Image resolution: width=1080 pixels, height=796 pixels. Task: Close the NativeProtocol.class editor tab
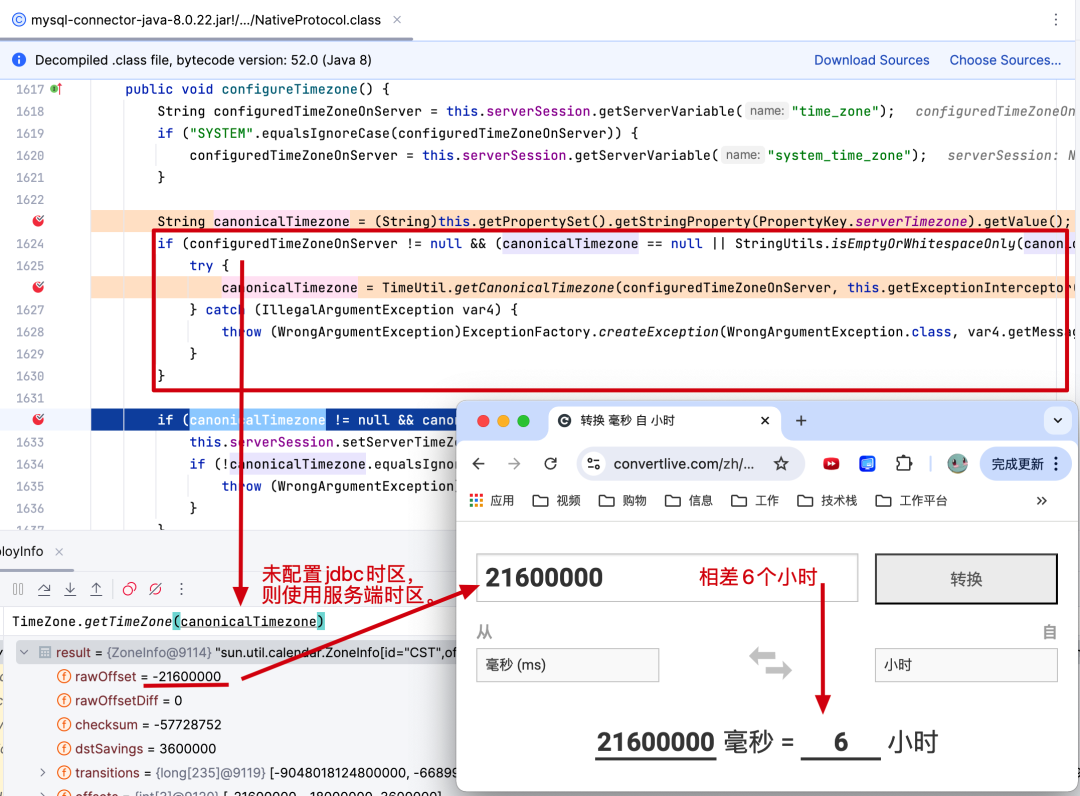pyautogui.click(x=397, y=20)
